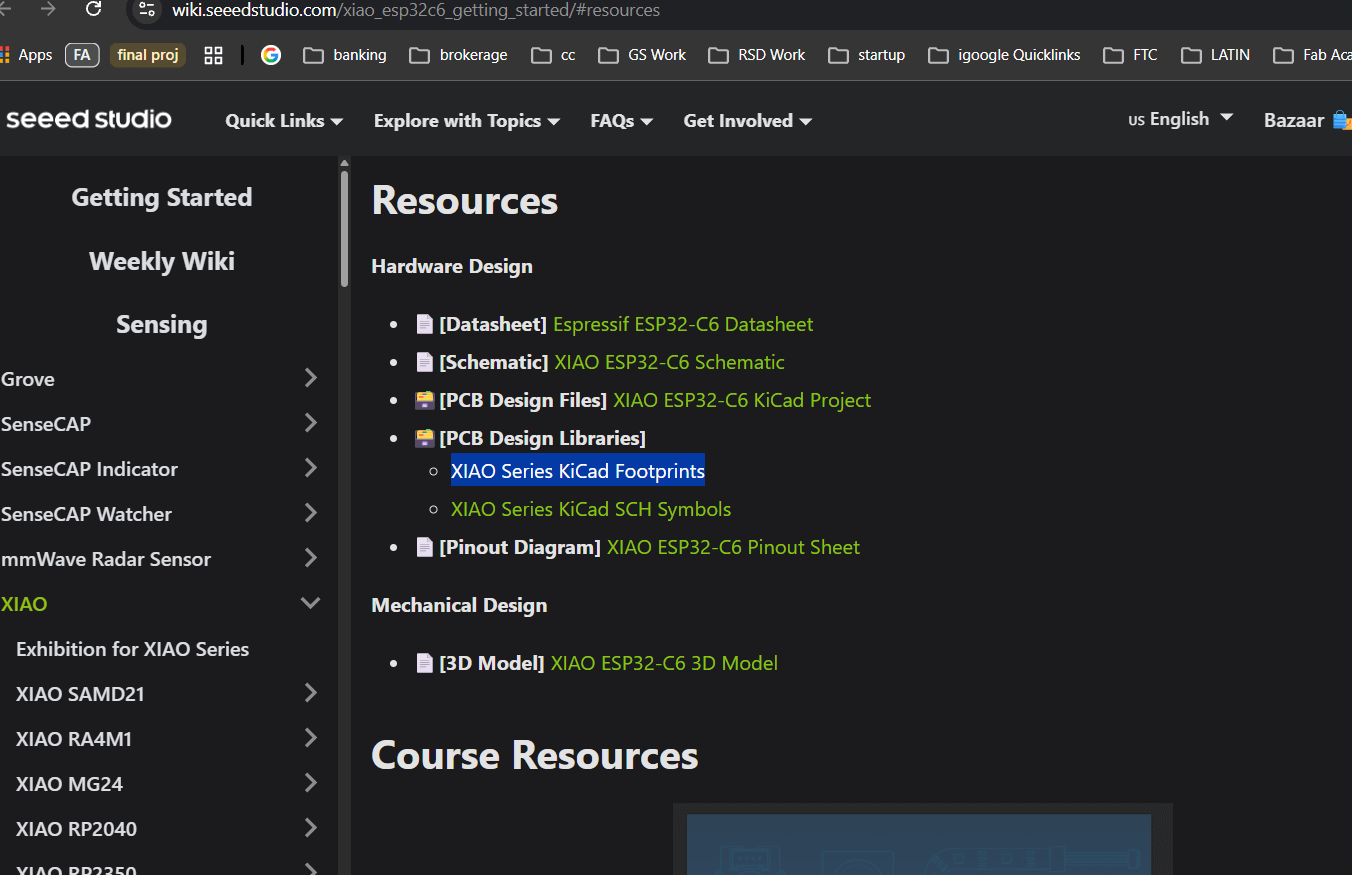Screen dimensions: 1352x875
Task: Open XIAO Series KiCad SCH Symbols link
Action: [591, 509]
